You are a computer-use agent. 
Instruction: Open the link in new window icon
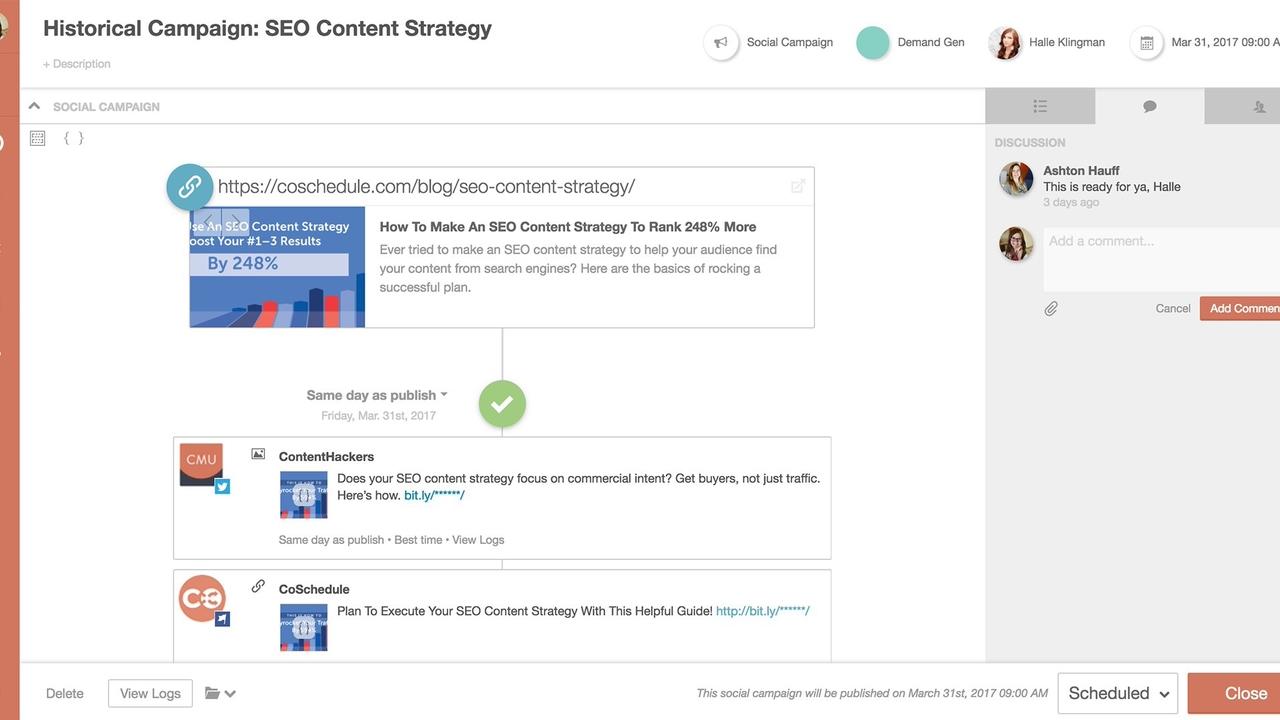click(x=798, y=186)
